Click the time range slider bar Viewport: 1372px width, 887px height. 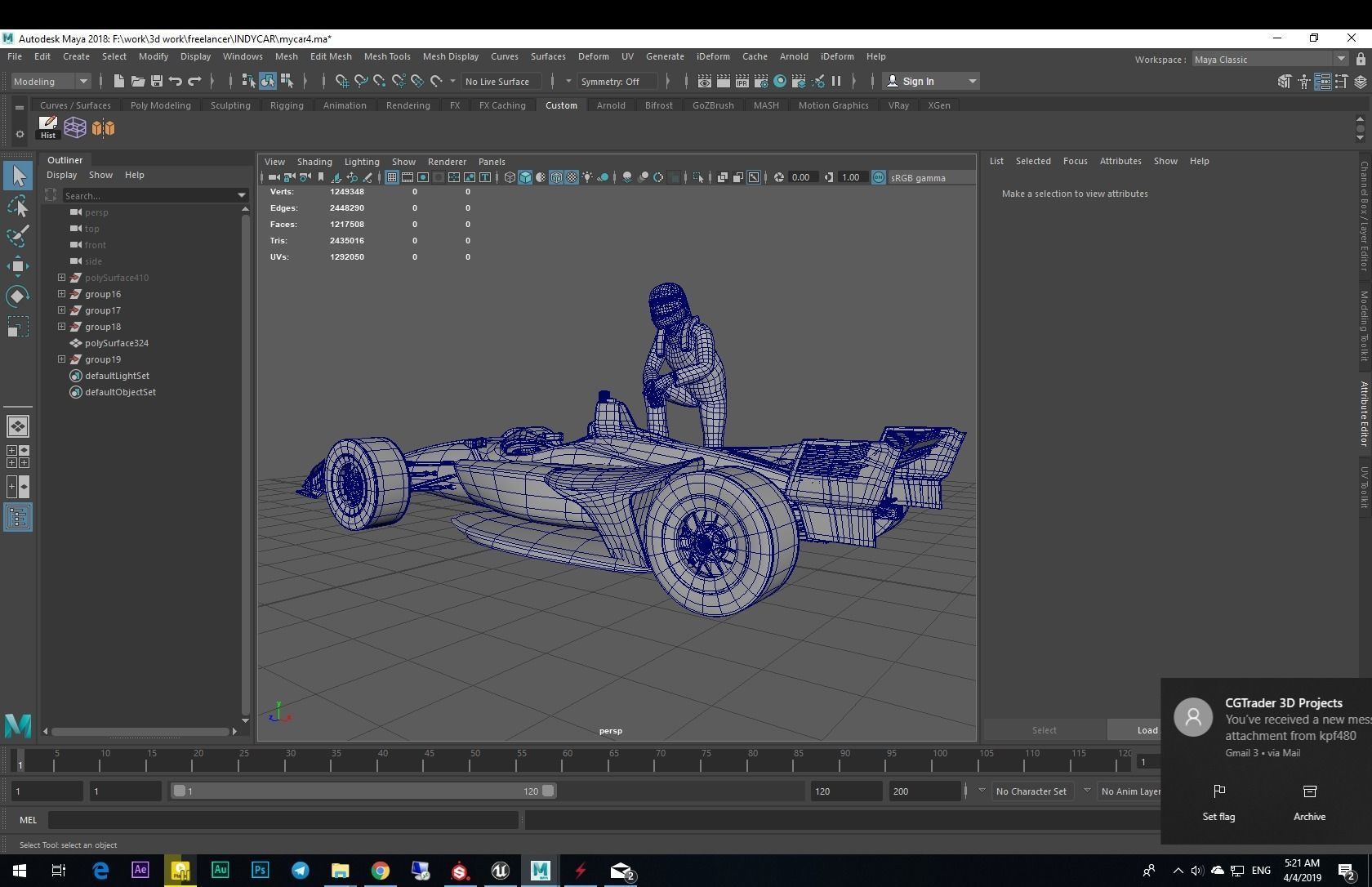click(363, 791)
